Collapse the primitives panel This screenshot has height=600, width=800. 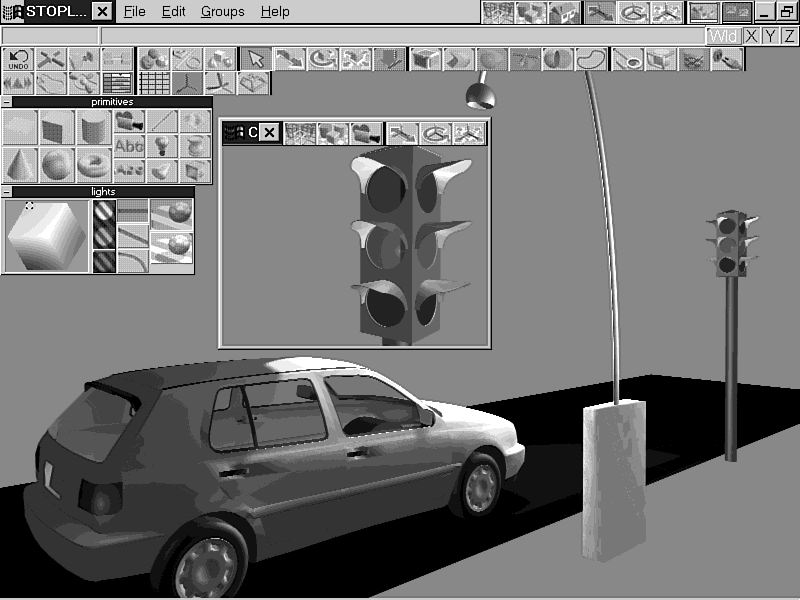click(6, 102)
